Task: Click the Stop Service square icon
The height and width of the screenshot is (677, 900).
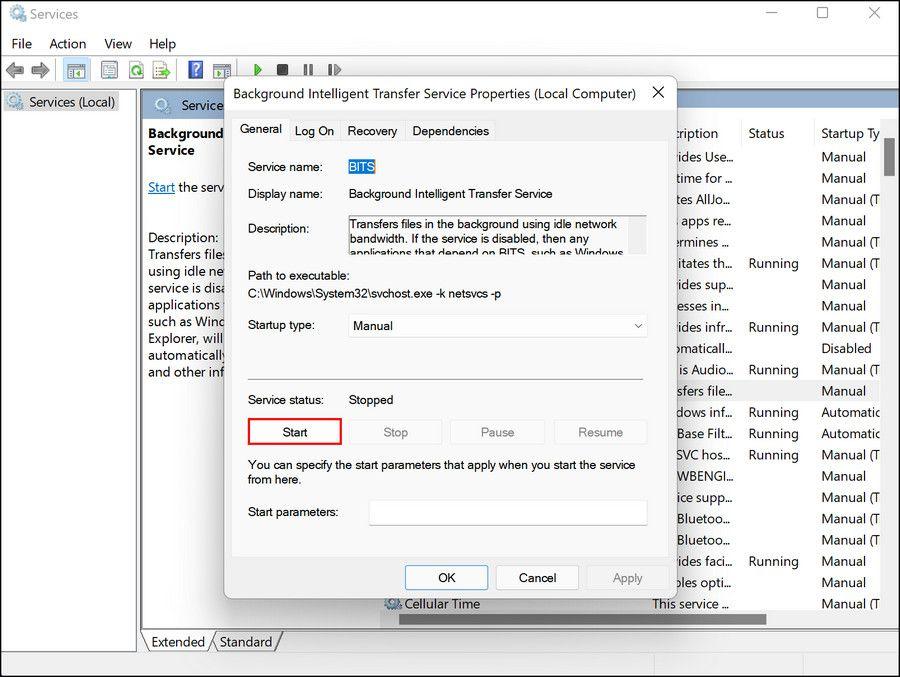Action: 283,70
